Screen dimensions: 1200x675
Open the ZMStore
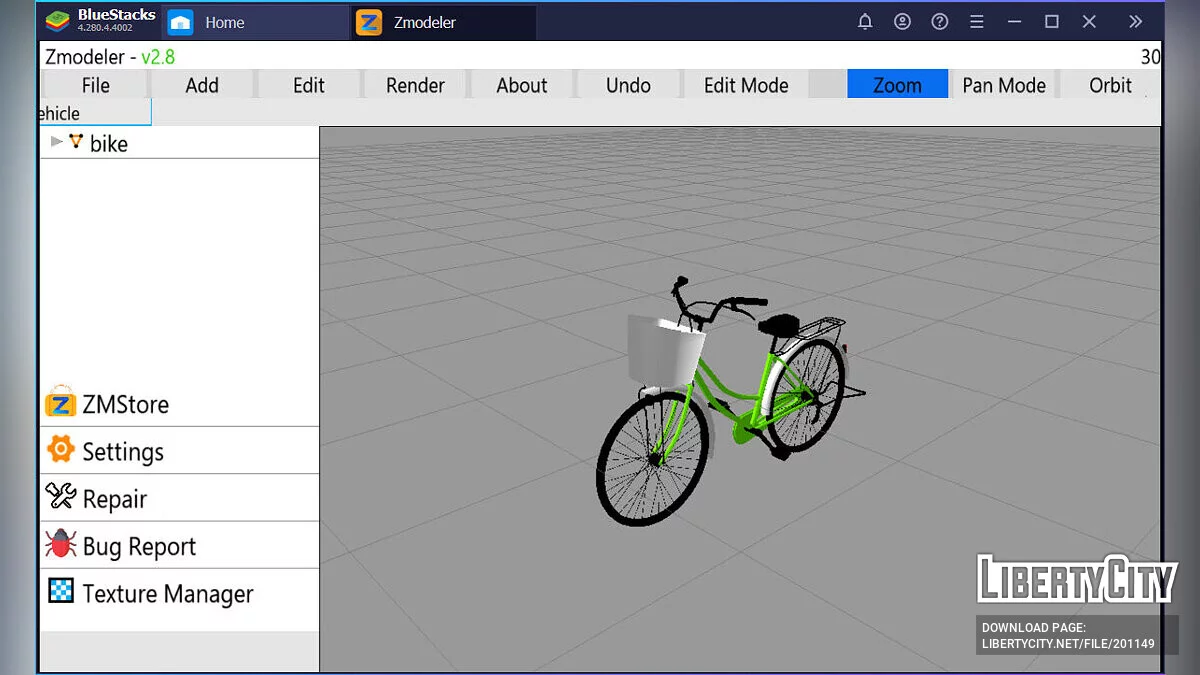coord(107,404)
